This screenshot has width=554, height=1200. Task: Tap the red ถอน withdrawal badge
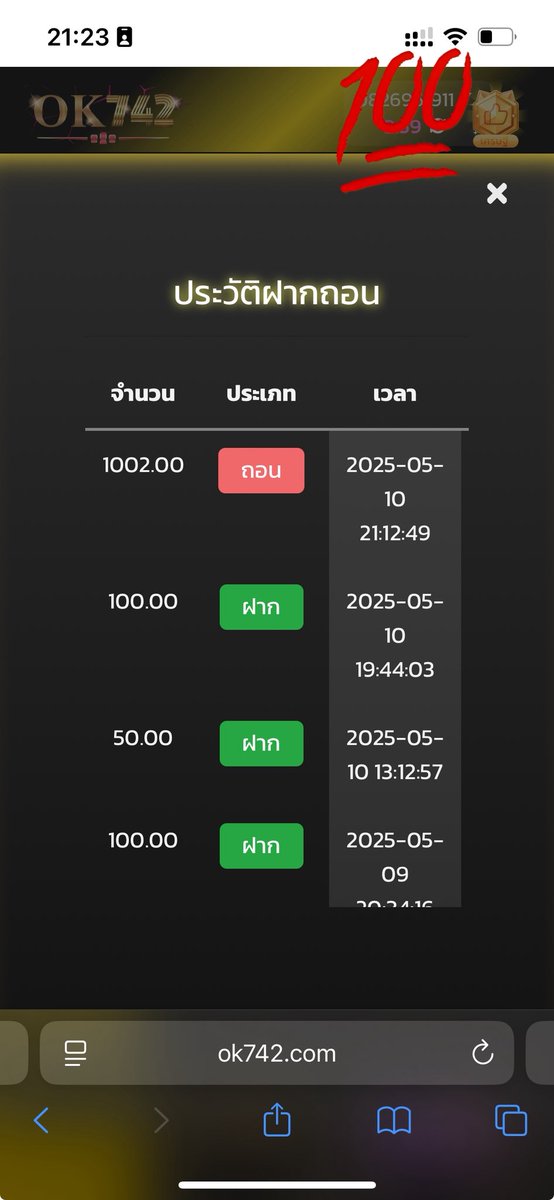point(261,470)
